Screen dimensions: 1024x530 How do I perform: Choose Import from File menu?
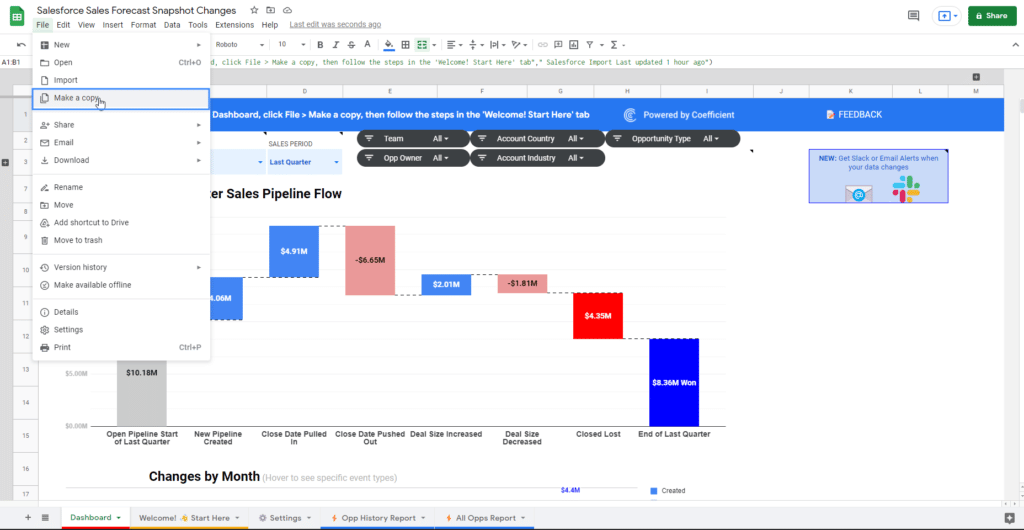pos(121,80)
